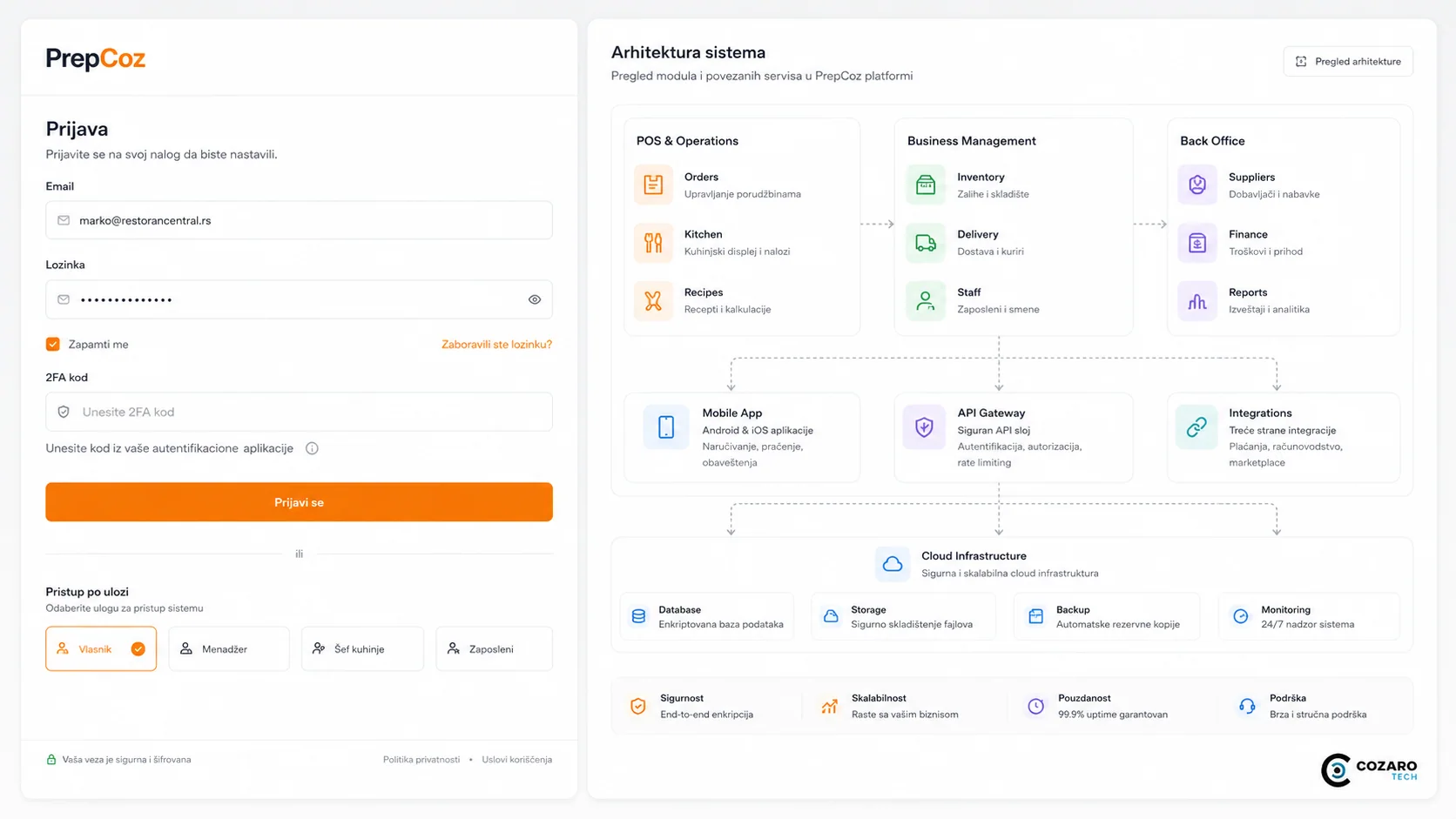Click the Inventory box icon
This screenshot has height=819, width=1456.
click(925, 185)
